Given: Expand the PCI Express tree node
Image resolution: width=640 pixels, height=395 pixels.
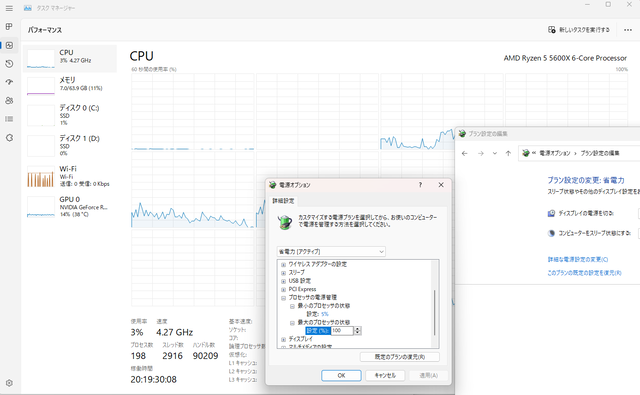Looking at the screenshot, I should point(283,289).
